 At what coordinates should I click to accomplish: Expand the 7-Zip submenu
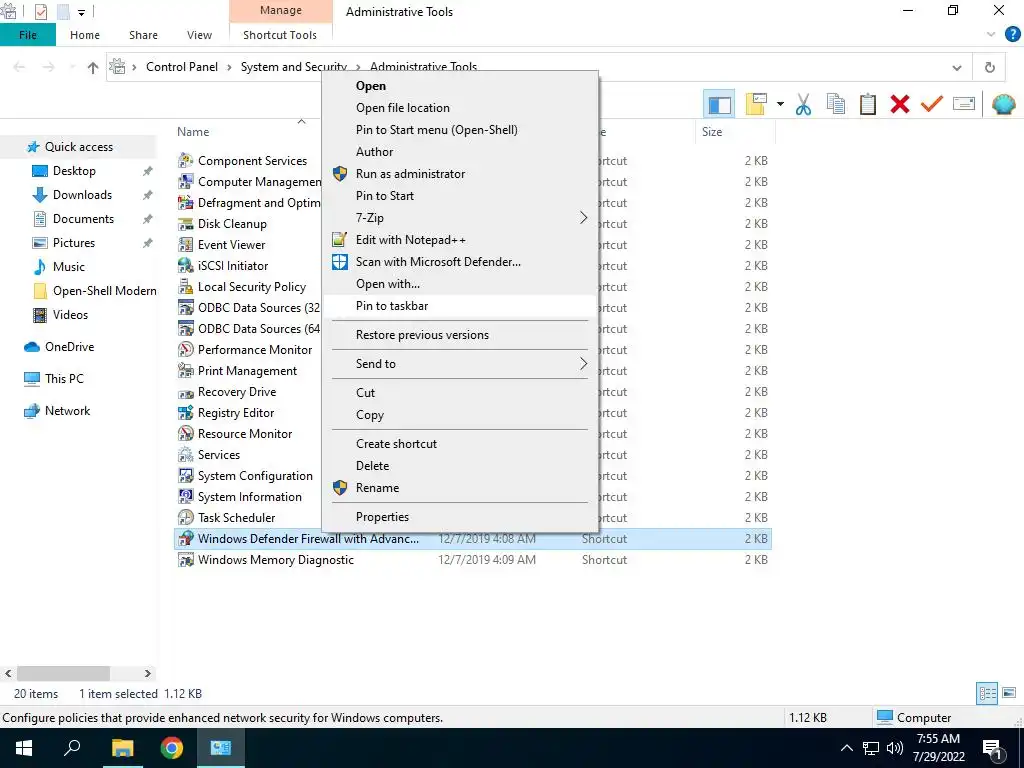(460, 217)
